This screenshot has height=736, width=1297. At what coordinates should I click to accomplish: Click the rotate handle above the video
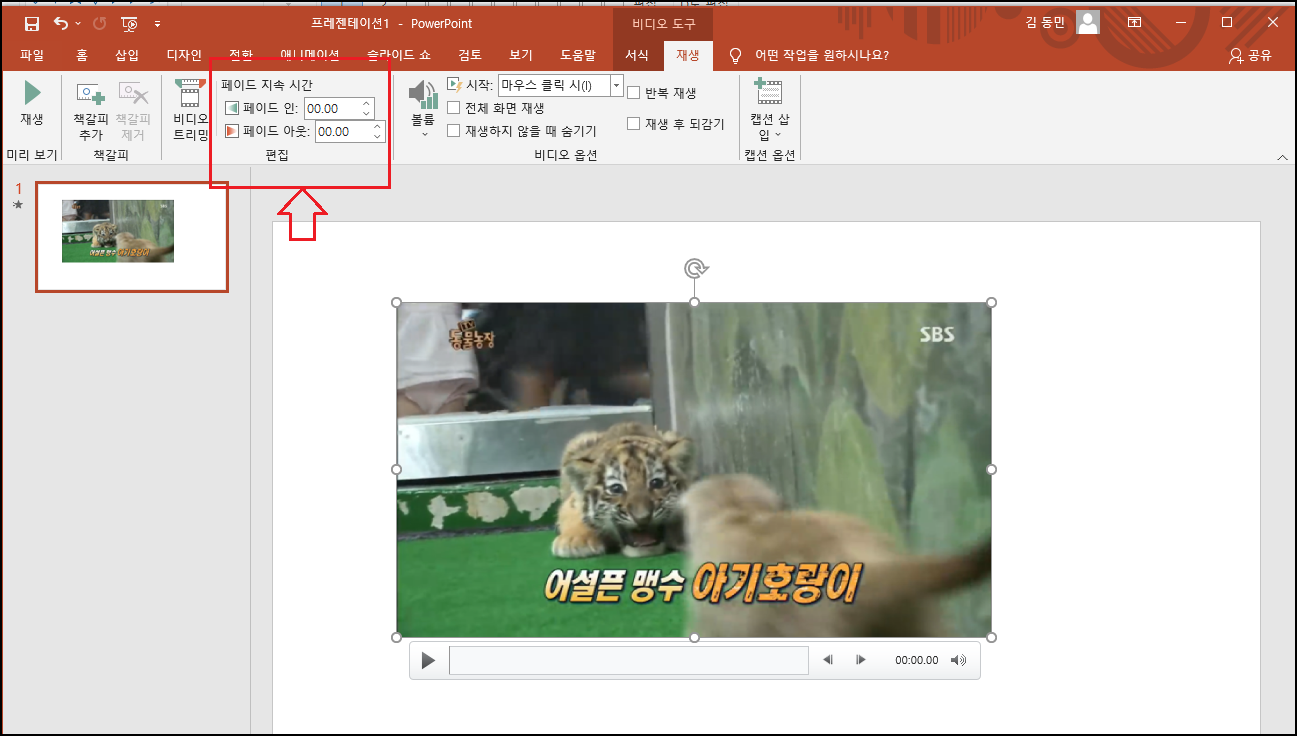(x=695, y=268)
